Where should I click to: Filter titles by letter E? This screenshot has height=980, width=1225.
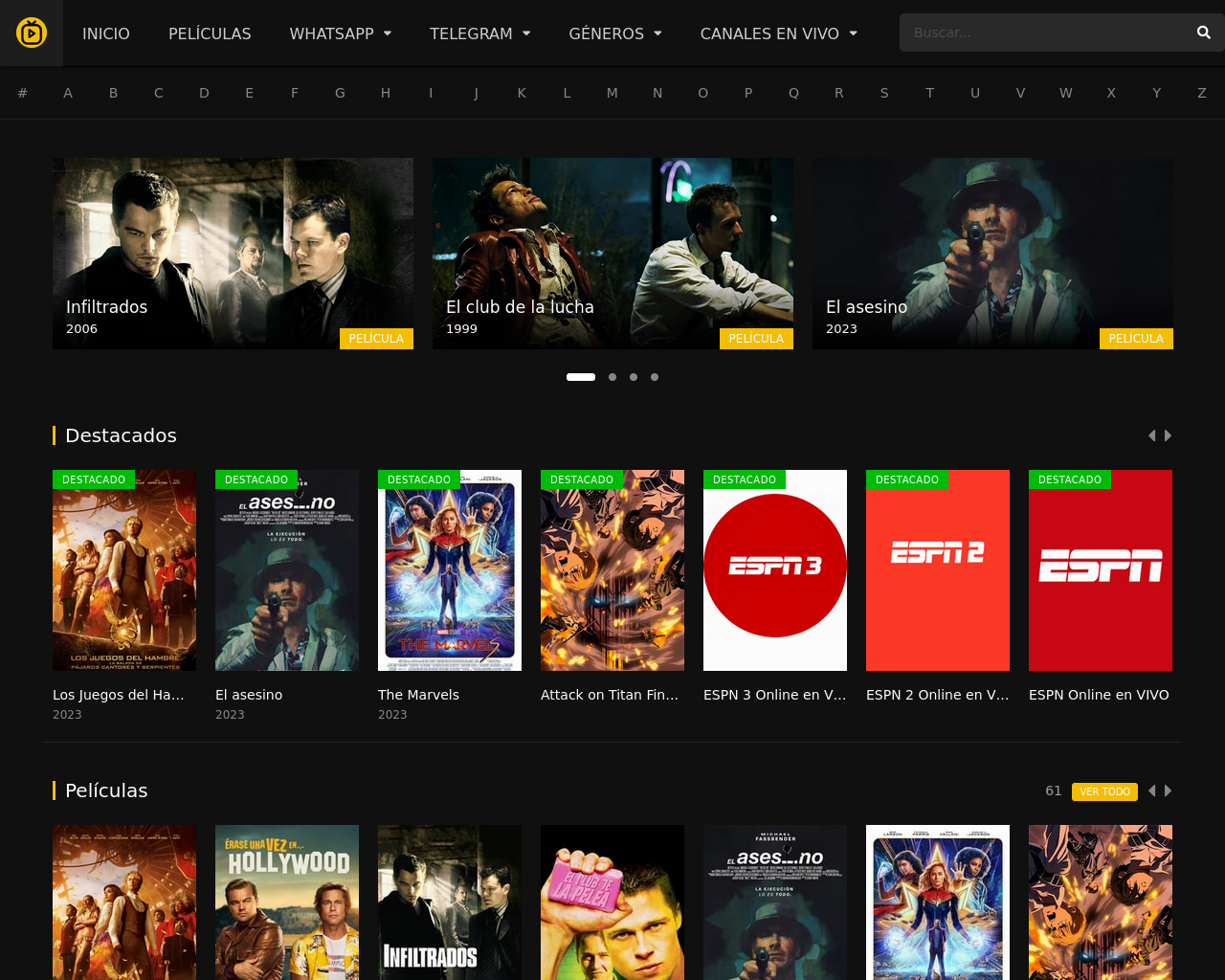[x=250, y=93]
